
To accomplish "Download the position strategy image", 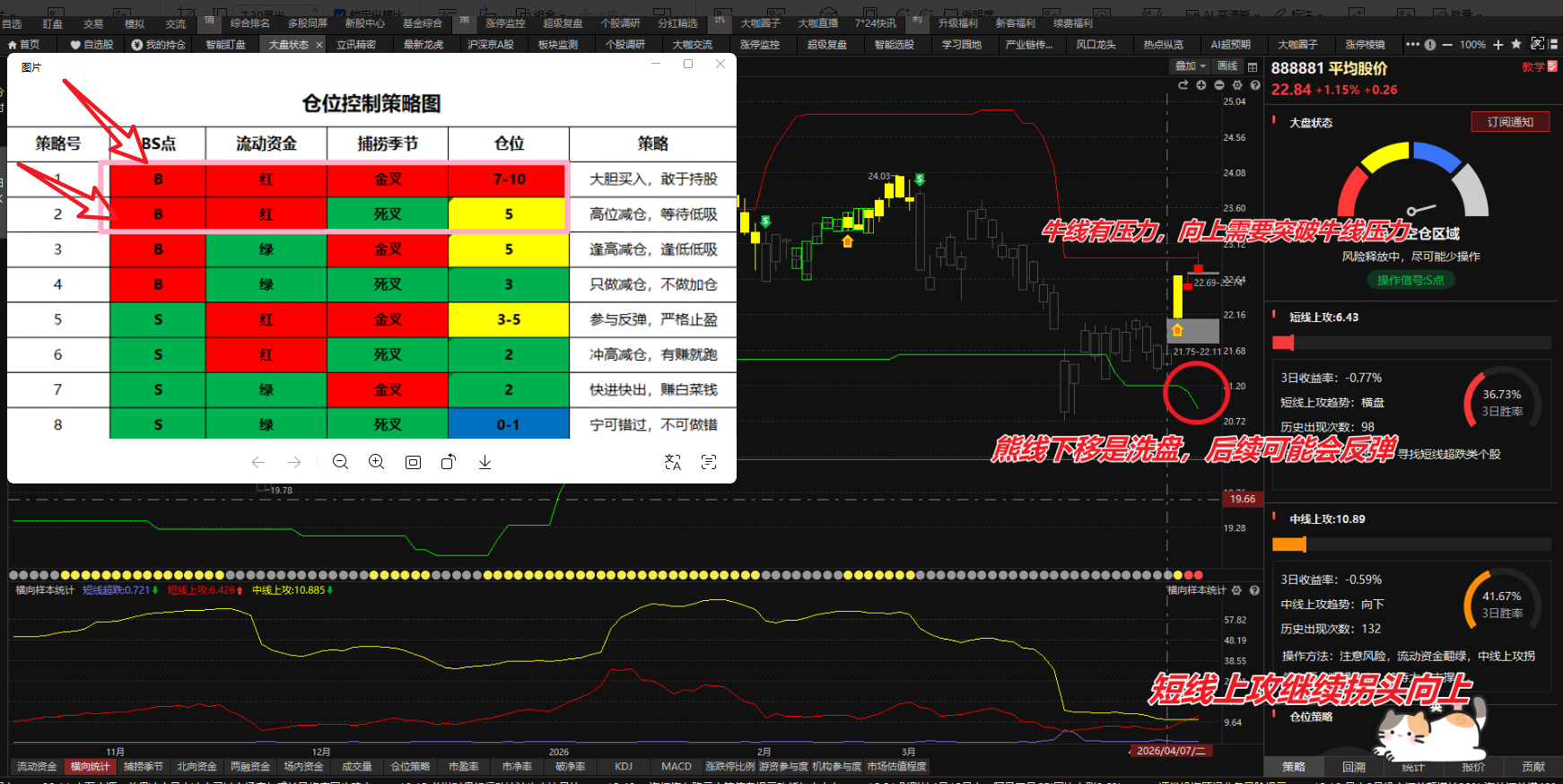I will click(485, 462).
